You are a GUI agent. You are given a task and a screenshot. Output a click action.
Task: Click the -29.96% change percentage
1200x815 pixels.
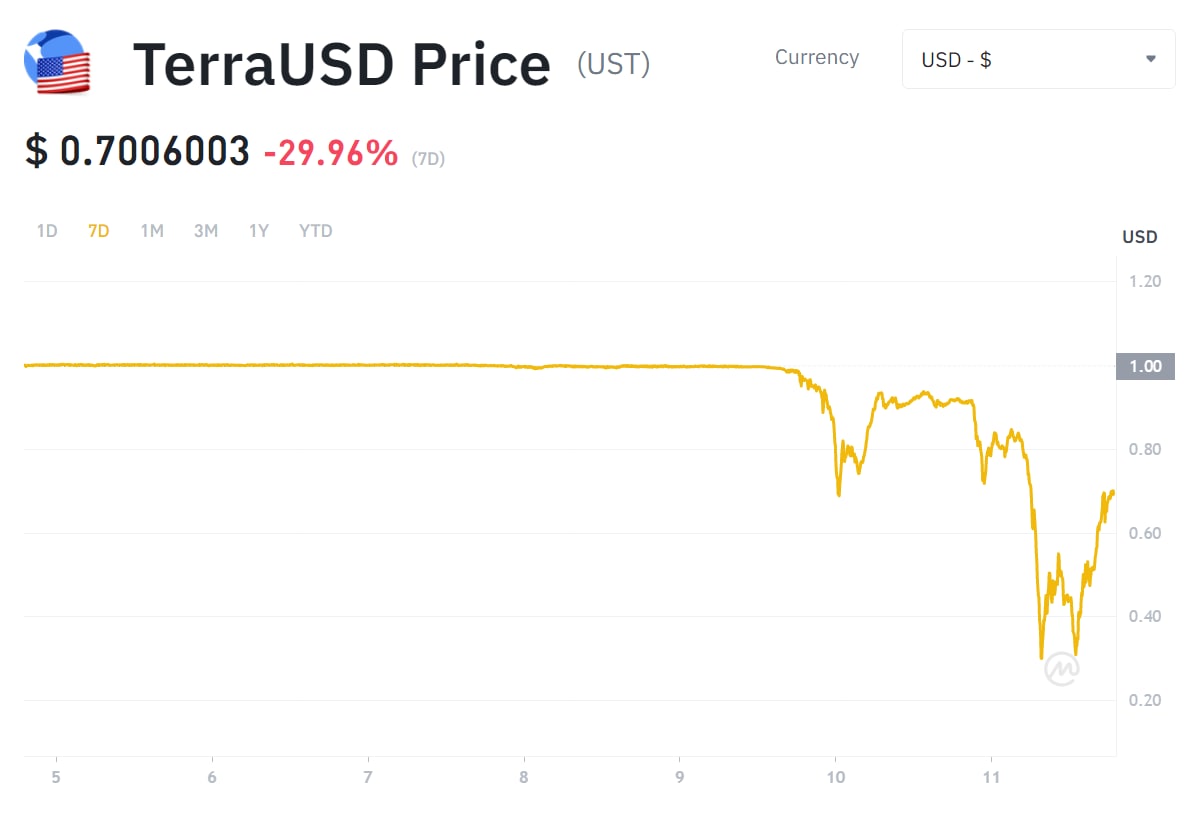pos(330,153)
